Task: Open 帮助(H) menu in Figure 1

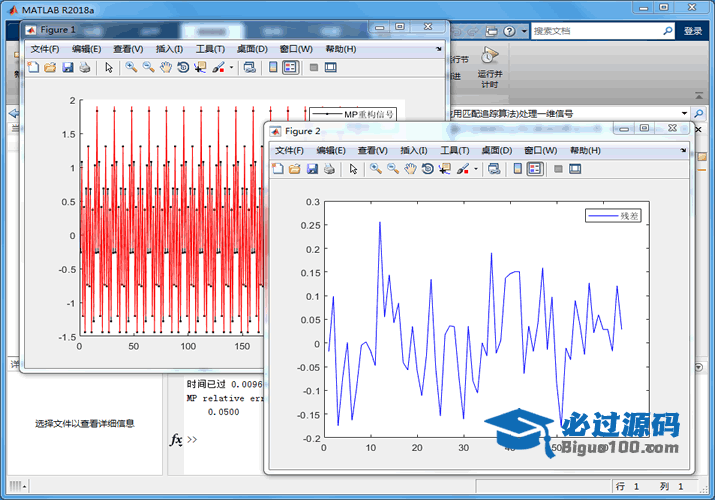Action: coord(341,49)
